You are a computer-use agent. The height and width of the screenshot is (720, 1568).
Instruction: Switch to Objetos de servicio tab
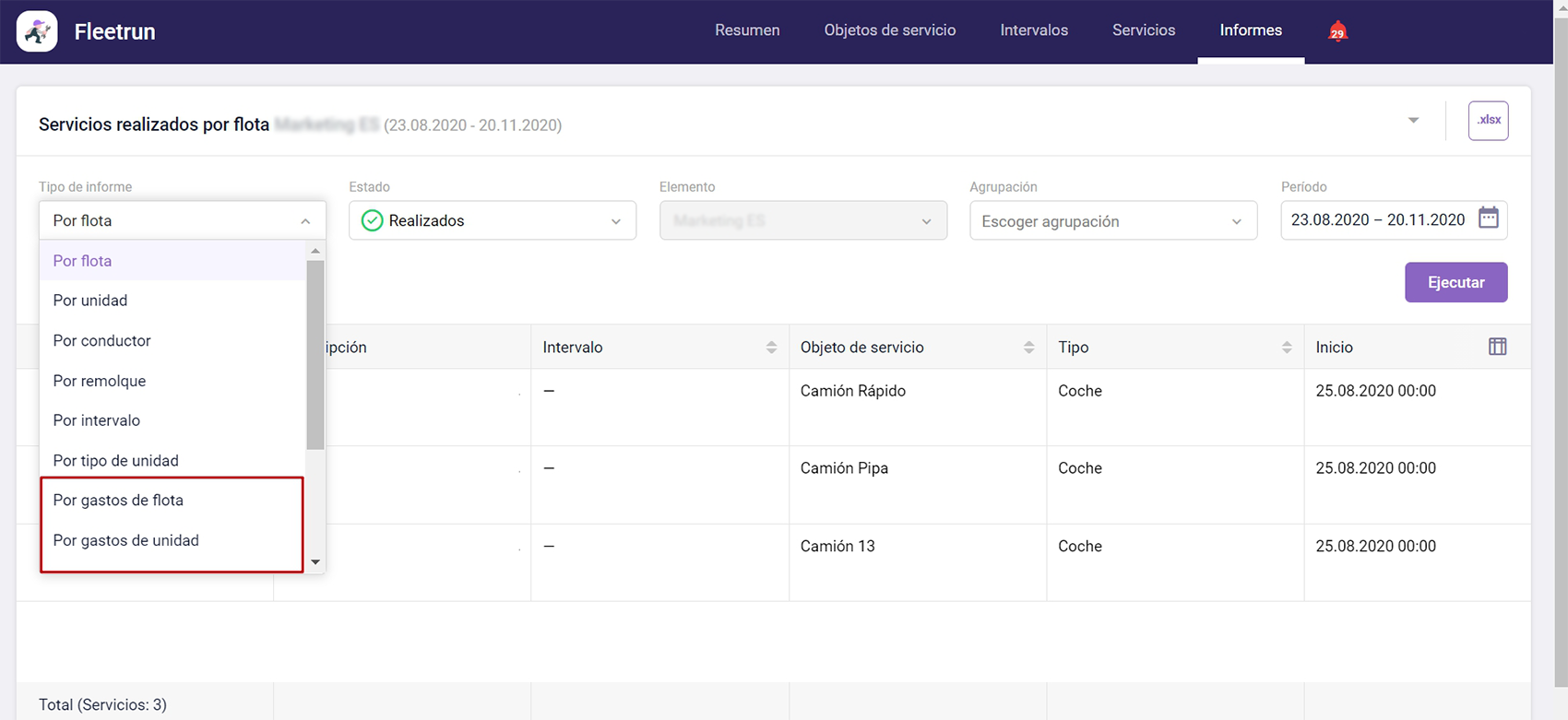(x=889, y=30)
